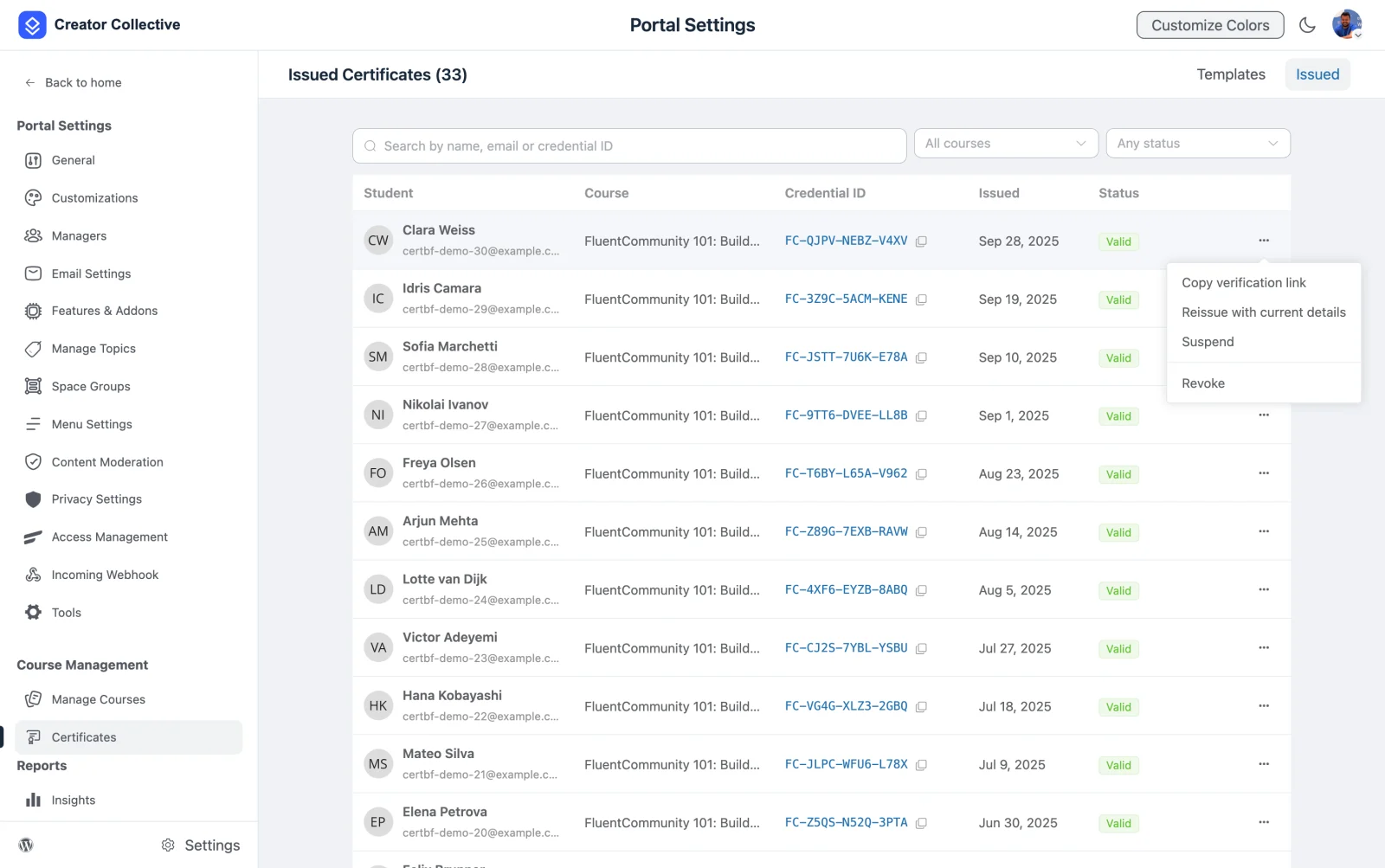The height and width of the screenshot is (868, 1385).
Task: Expand the Any status filter
Action: click(x=1198, y=144)
